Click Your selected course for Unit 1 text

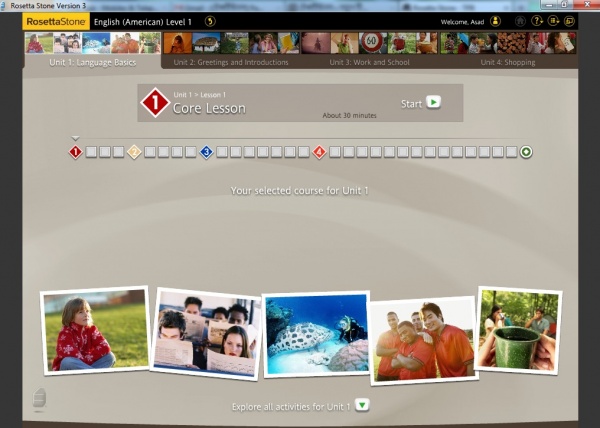[300, 190]
